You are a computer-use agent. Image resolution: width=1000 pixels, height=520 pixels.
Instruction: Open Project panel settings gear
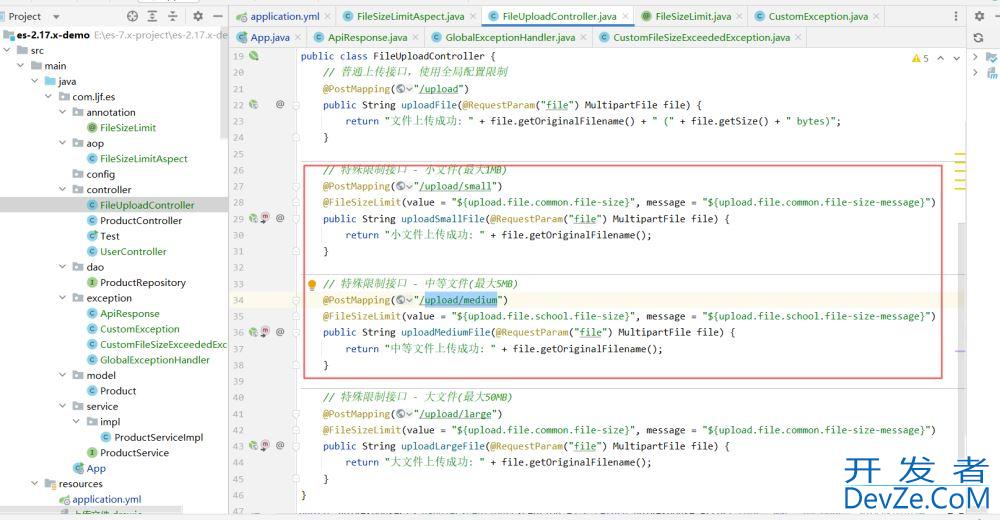pos(198,16)
